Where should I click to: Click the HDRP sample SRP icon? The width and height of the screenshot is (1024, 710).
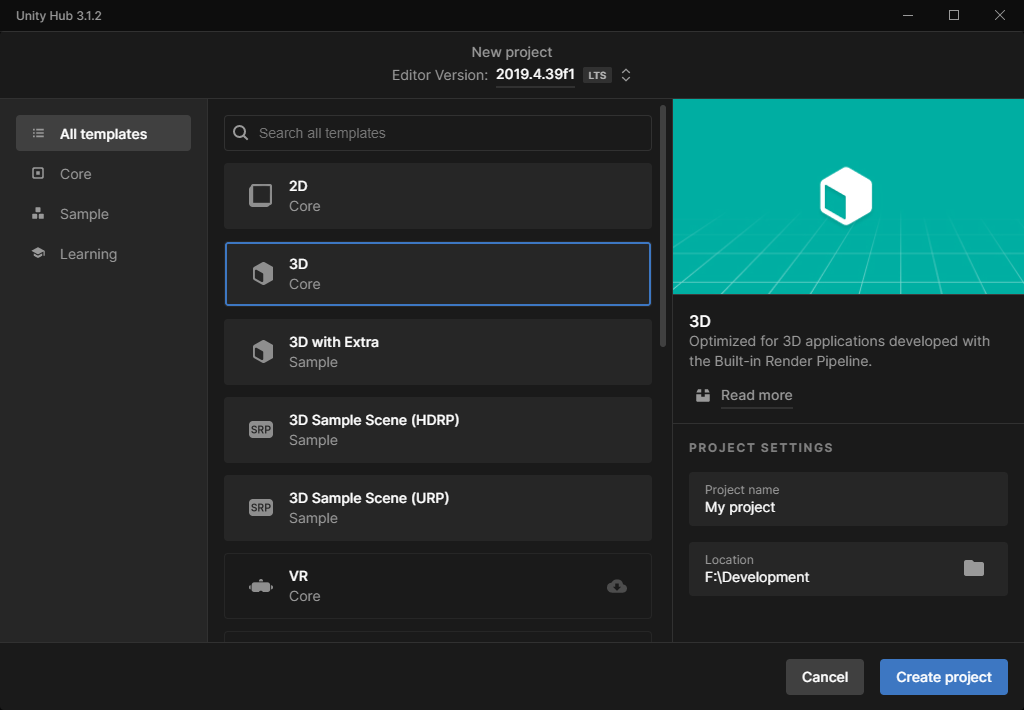[261, 430]
